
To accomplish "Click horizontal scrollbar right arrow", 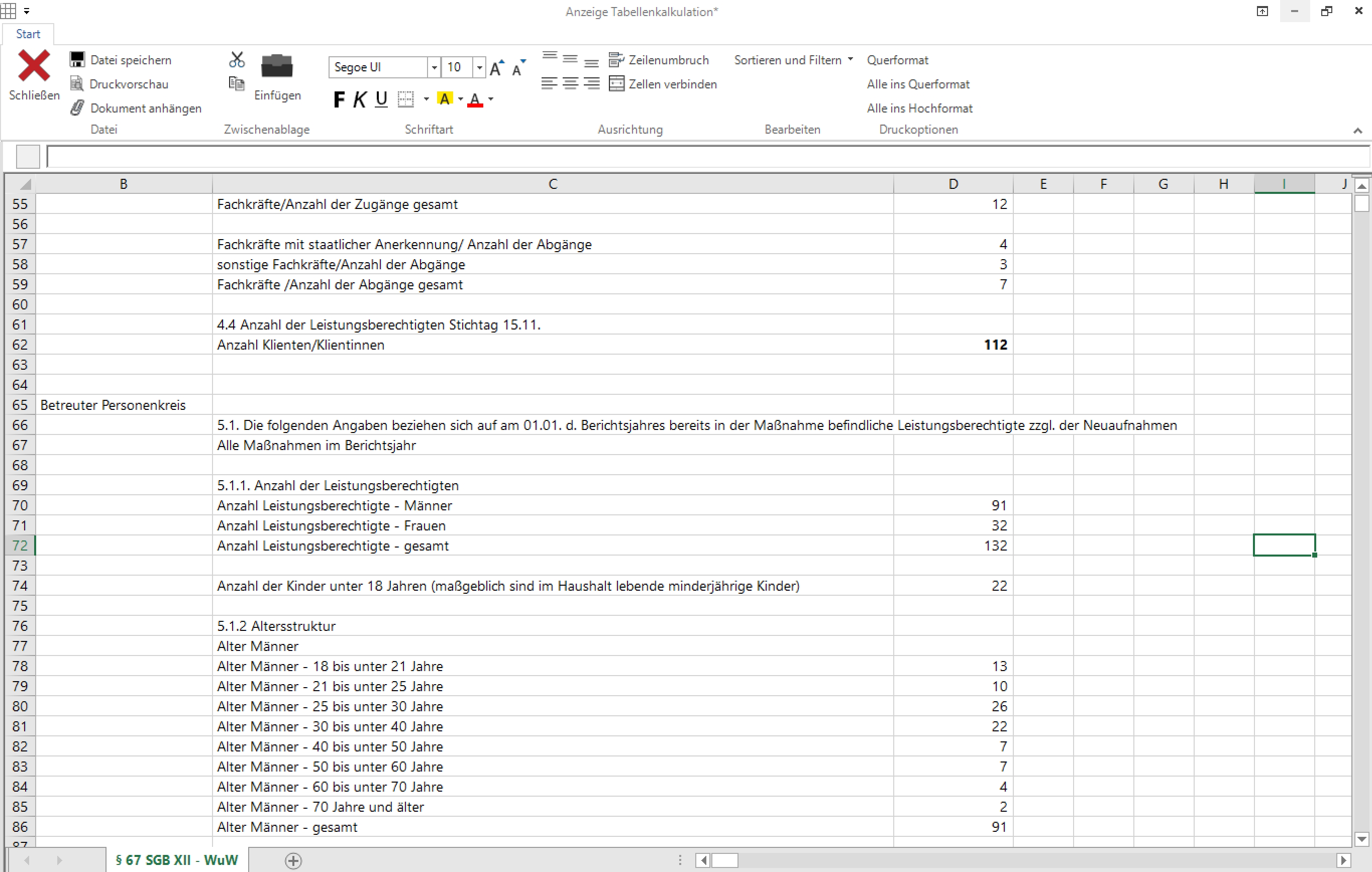I will coord(1343,860).
